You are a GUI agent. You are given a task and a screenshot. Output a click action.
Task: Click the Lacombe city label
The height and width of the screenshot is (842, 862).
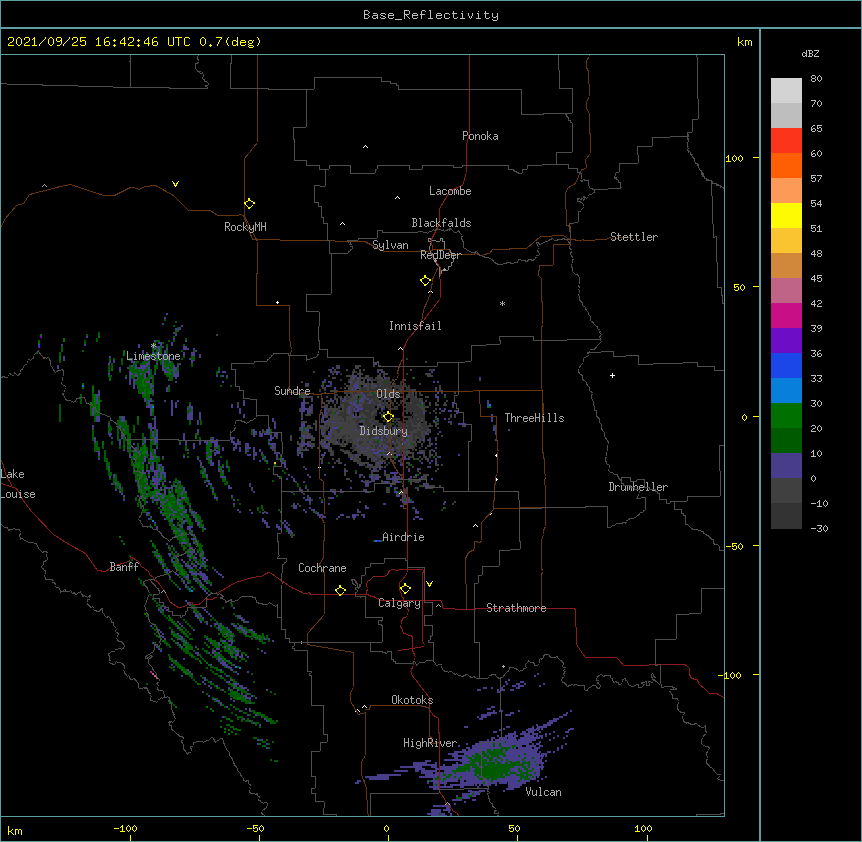pyautogui.click(x=450, y=191)
